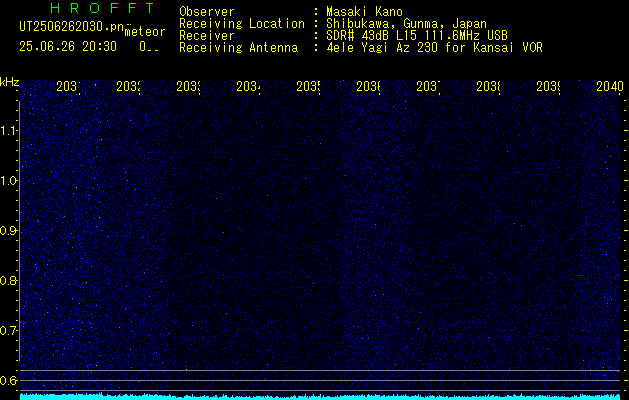Click Shibukawa, Gunma, Japan text
This screenshot has height=400, width=629.
click(x=406, y=24)
